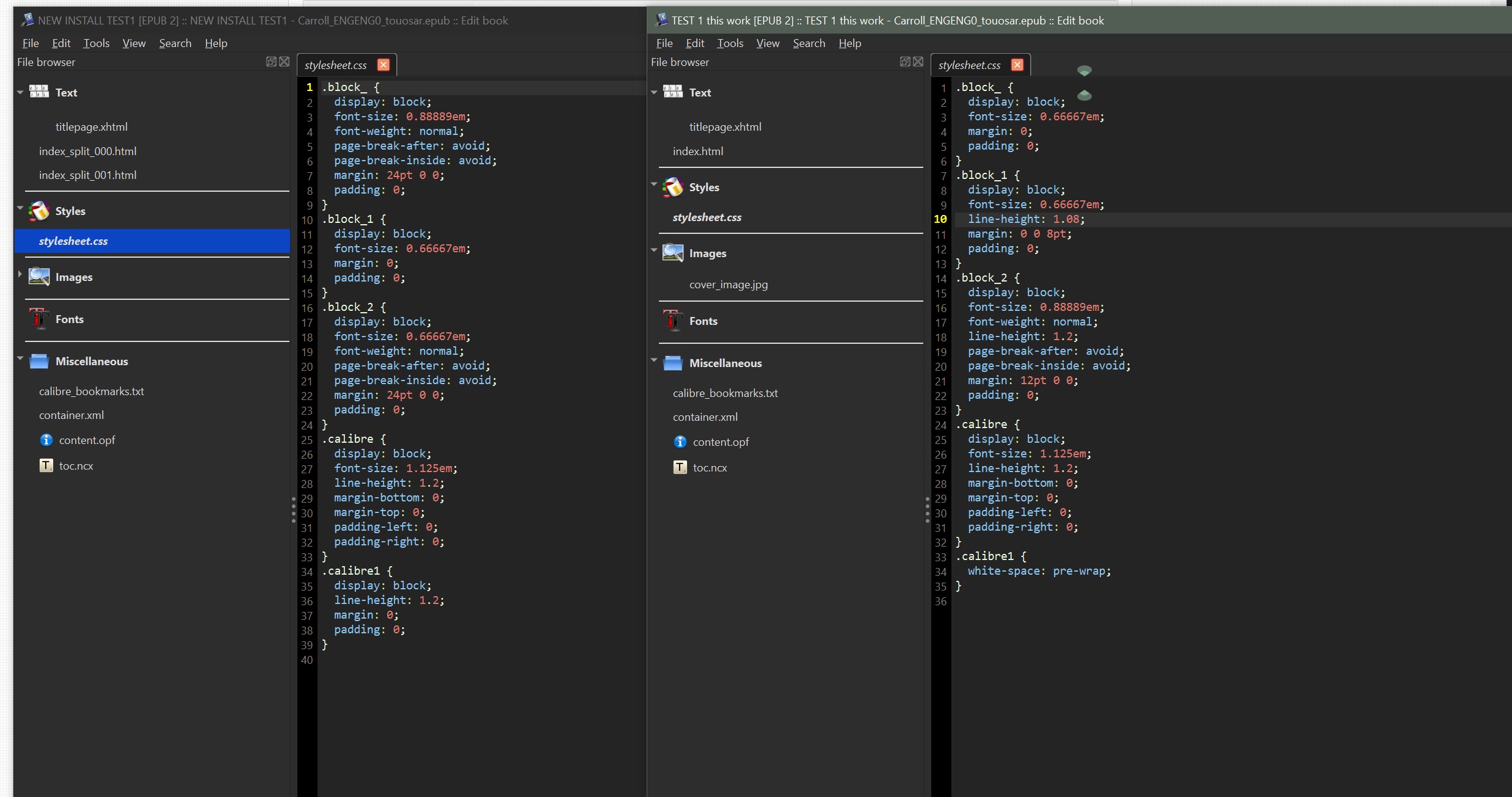This screenshot has height=797, width=1512.
Task: Expand the Images section in left window
Action: click(x=20, y=274)
